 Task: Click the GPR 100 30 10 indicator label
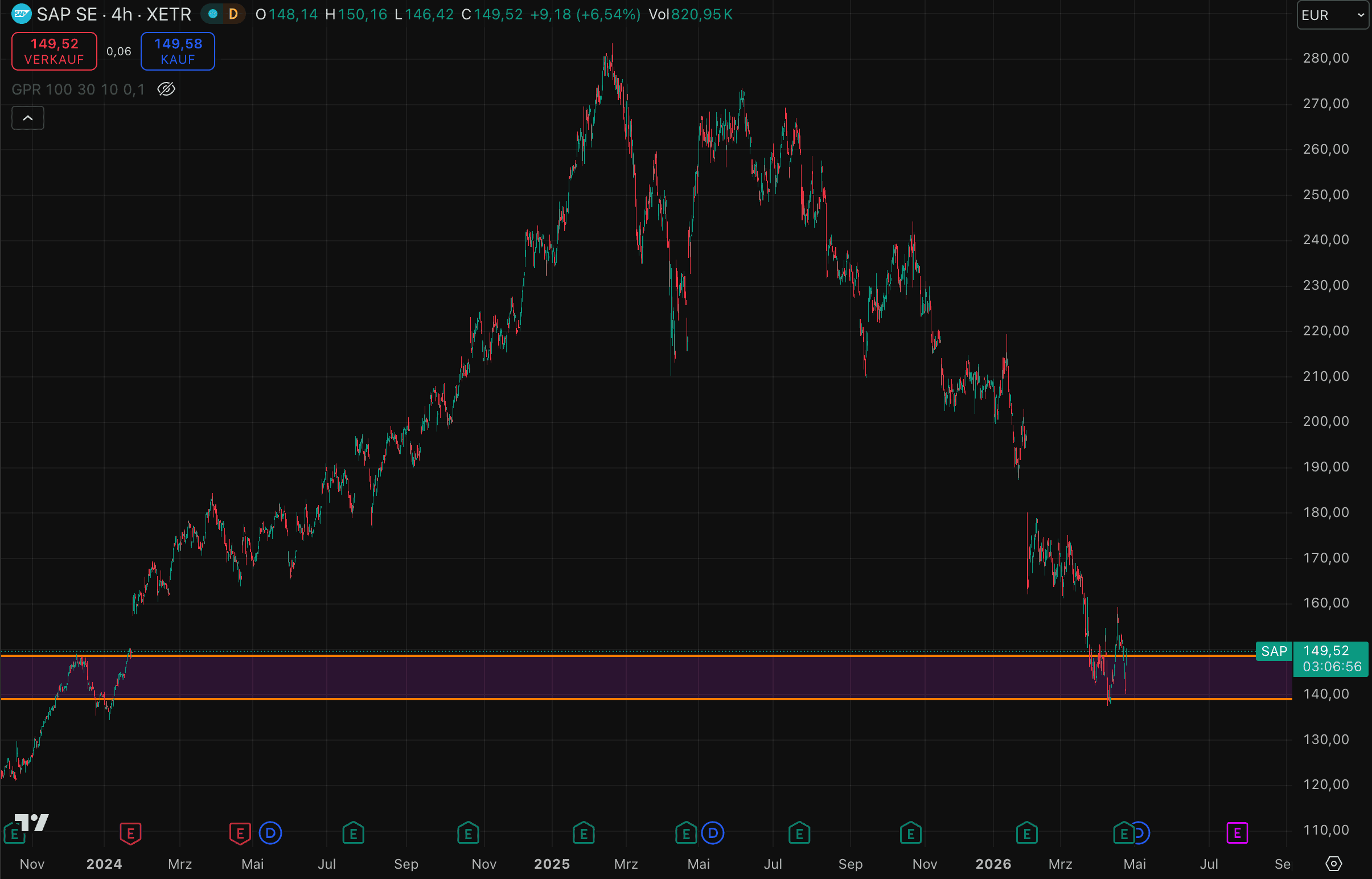click(78, 89)
